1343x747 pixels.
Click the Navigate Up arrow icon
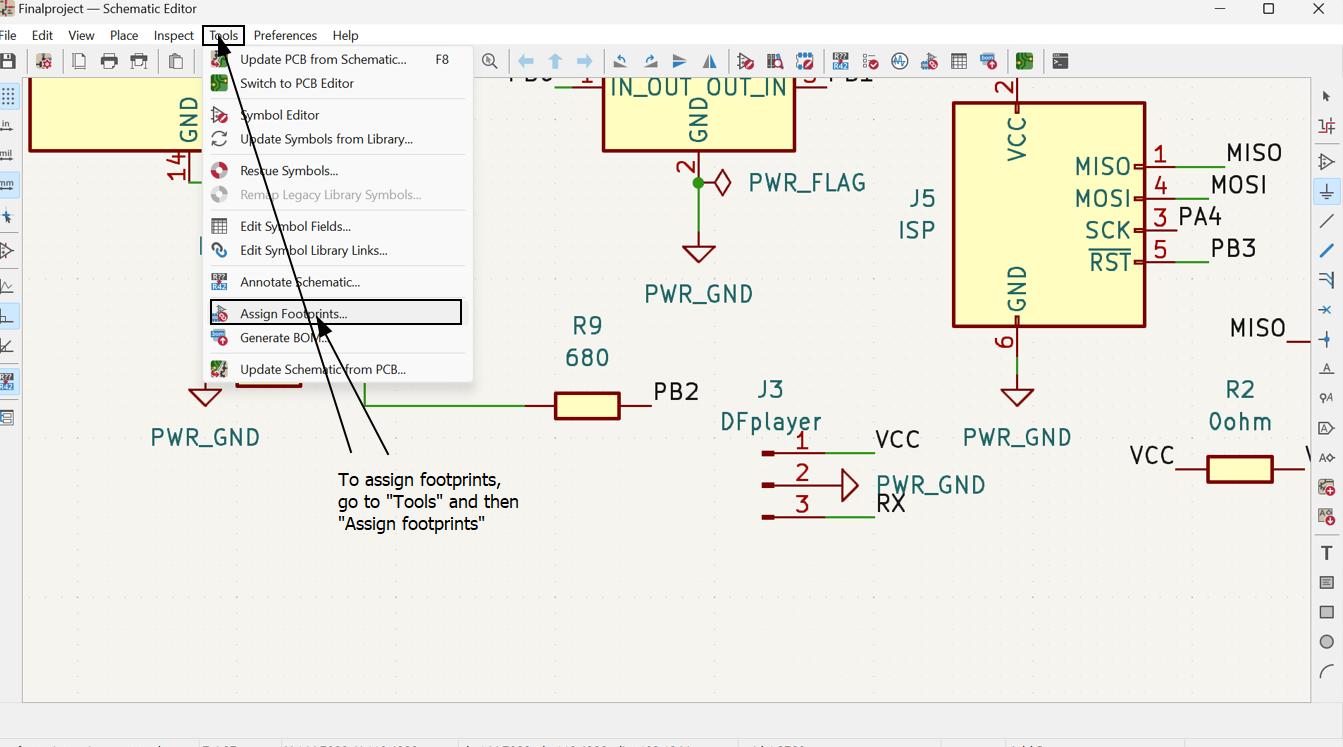[555, 61]
